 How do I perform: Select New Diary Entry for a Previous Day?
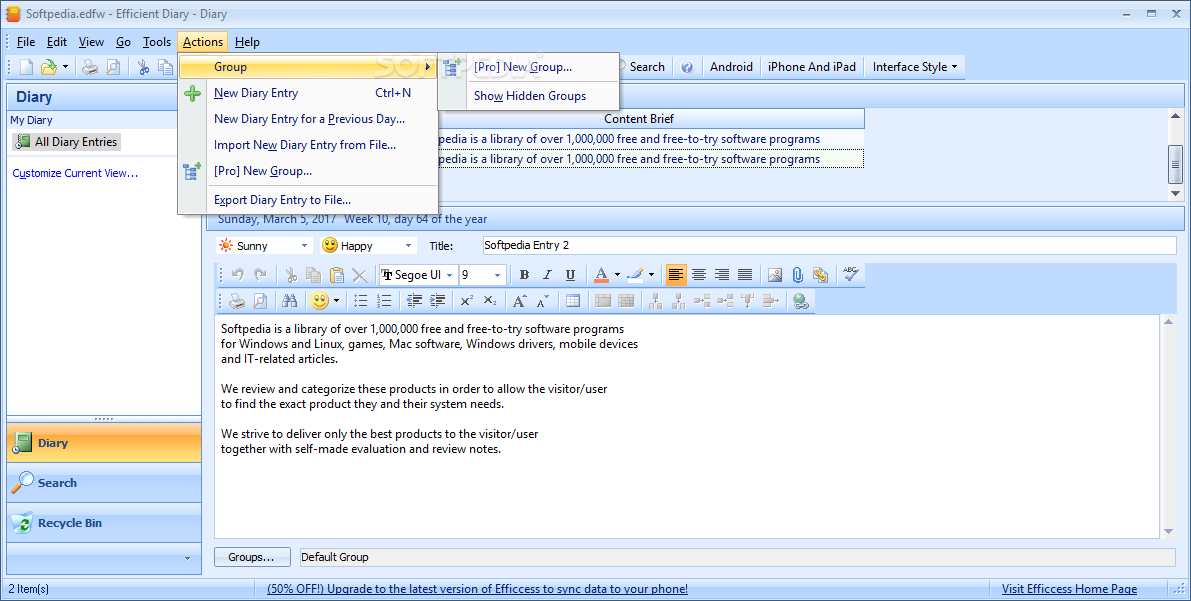click(309, 119)
